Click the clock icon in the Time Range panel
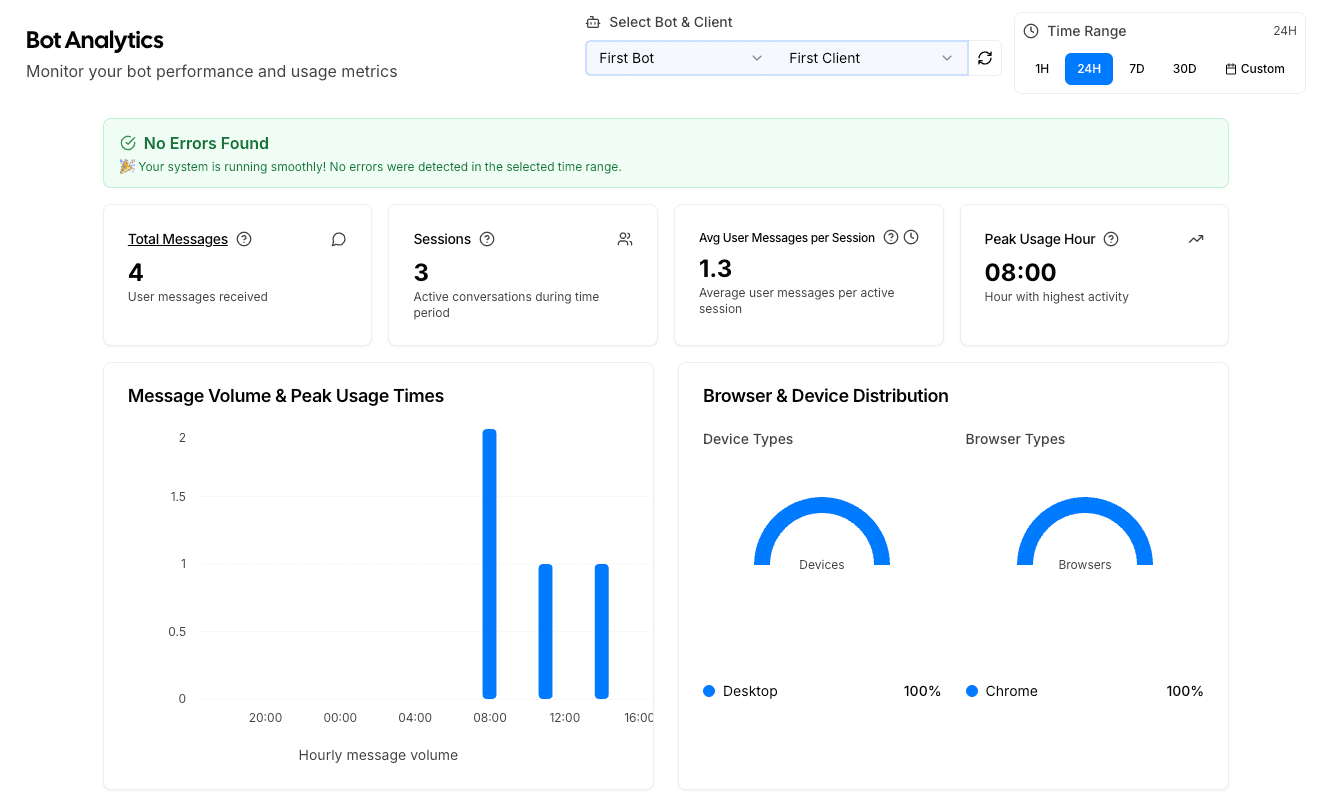 coord(1029,31)
